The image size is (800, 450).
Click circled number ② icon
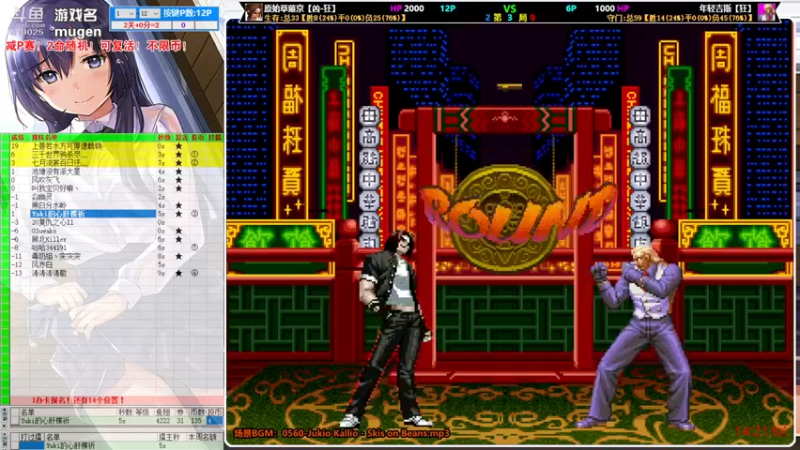pyautogui.click(x=194, y=163)
